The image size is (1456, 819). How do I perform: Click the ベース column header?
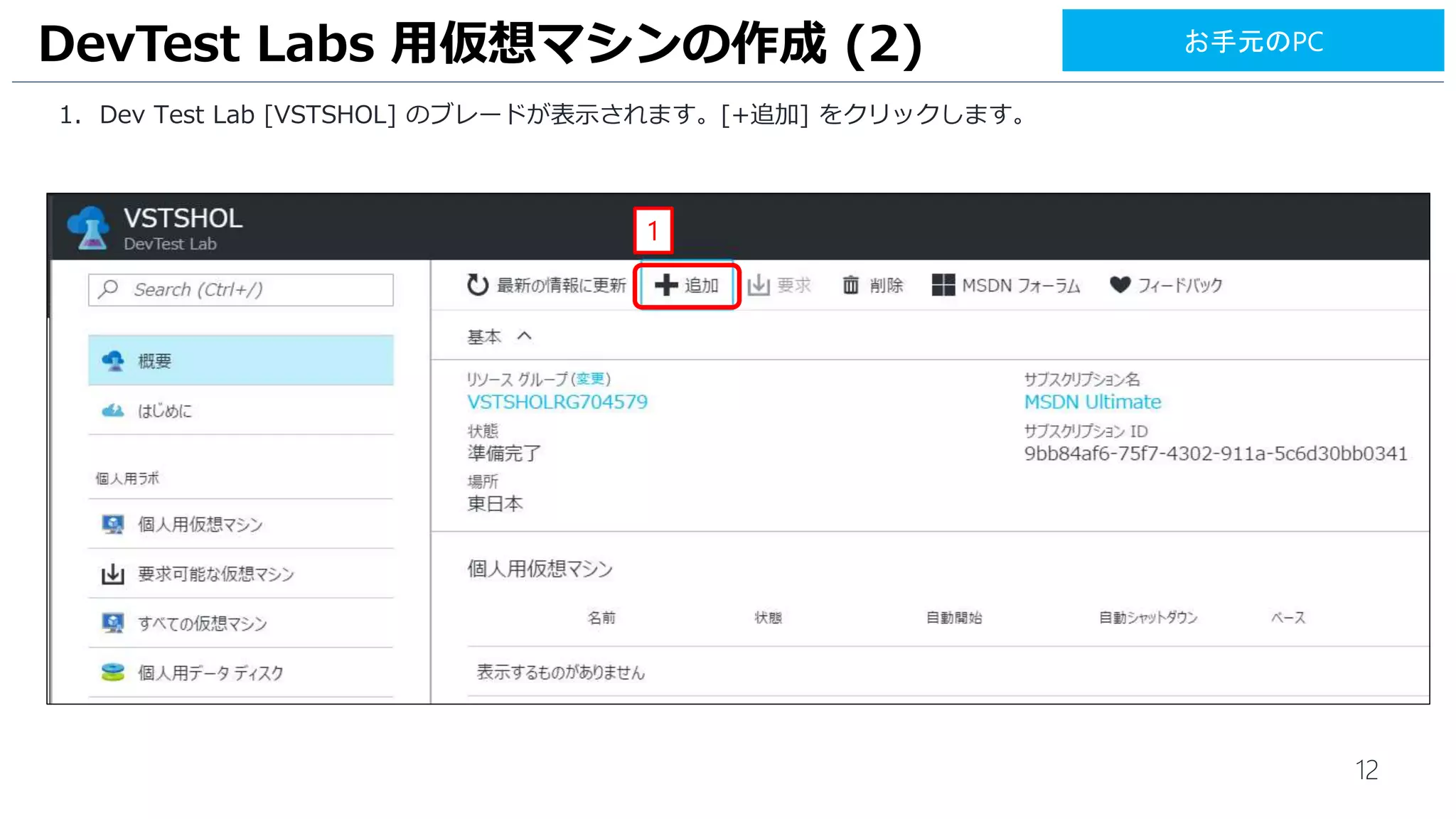click(x=1288, y=618)
